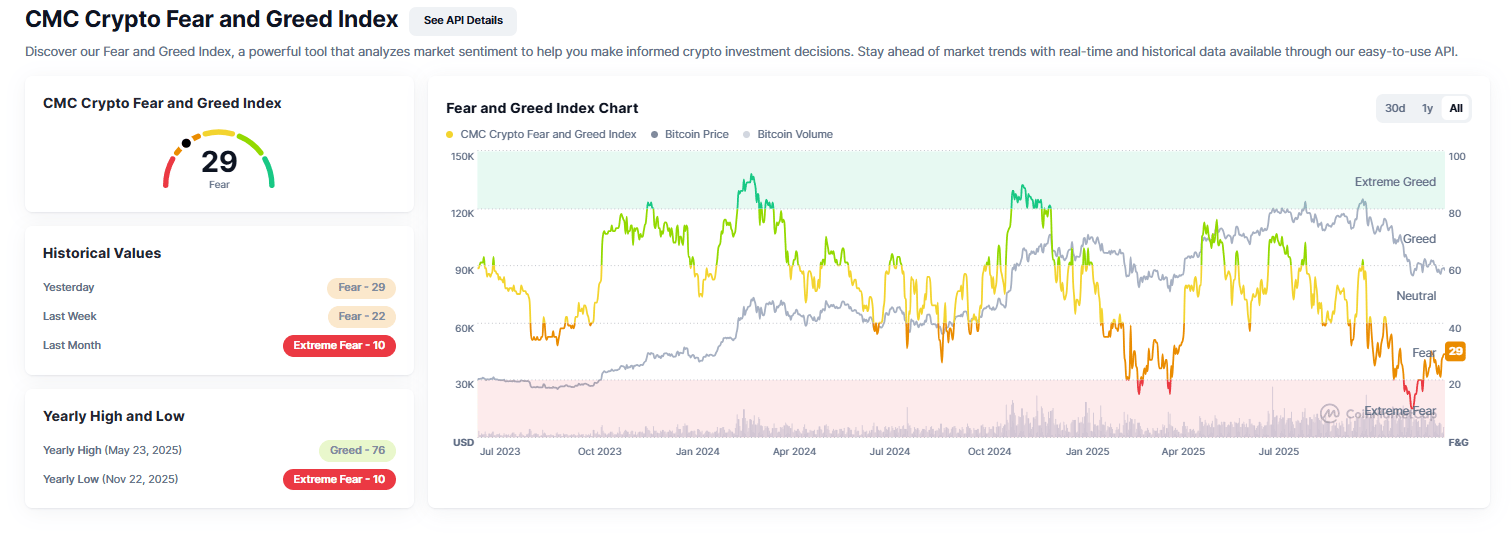Click the gray Bitcoin Price legend dot
This screenshot has width=1511, height=539.
[x=655, y=134]
